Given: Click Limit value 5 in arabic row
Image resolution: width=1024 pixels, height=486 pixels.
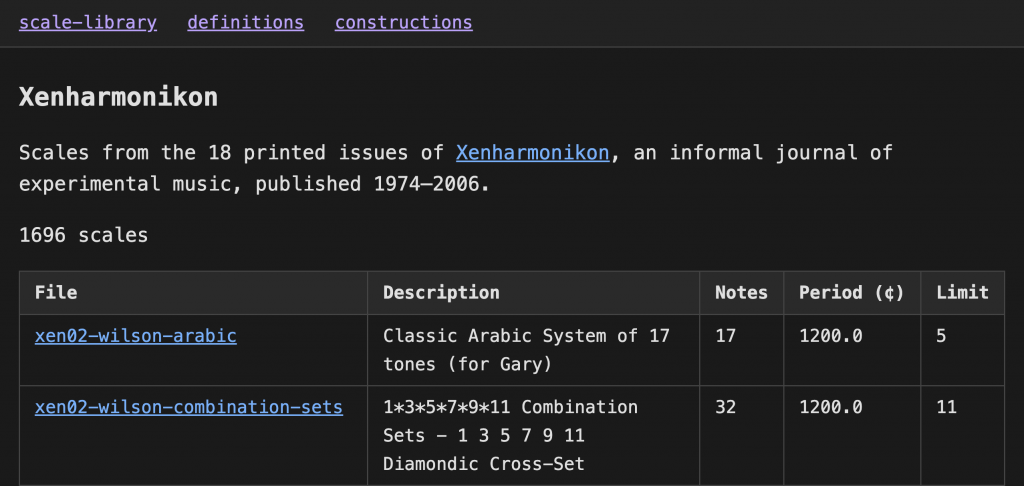Looking at the screenshot, I should point(941,336).
